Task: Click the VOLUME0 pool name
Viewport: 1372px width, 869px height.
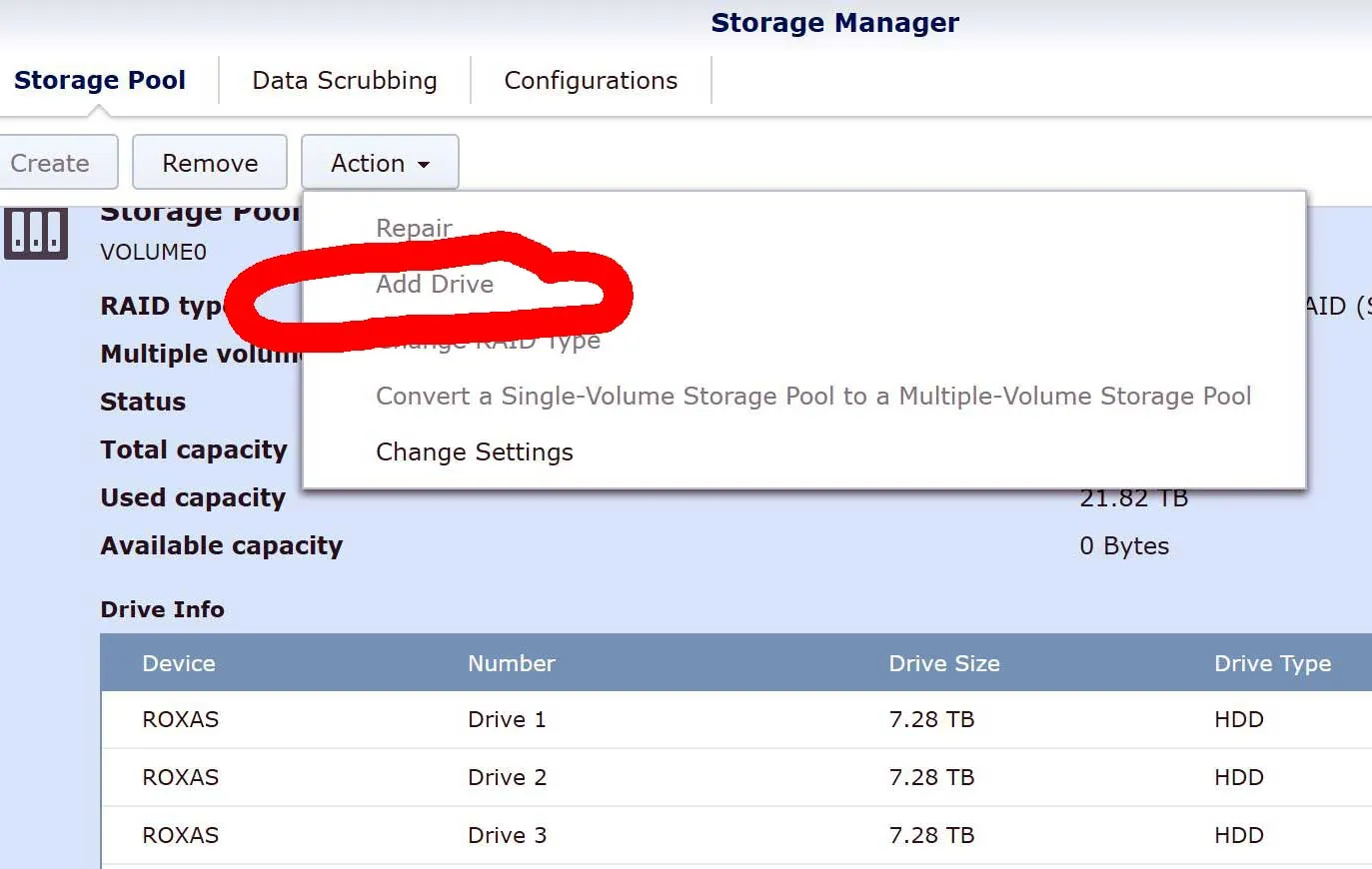Action: [154, 252]
